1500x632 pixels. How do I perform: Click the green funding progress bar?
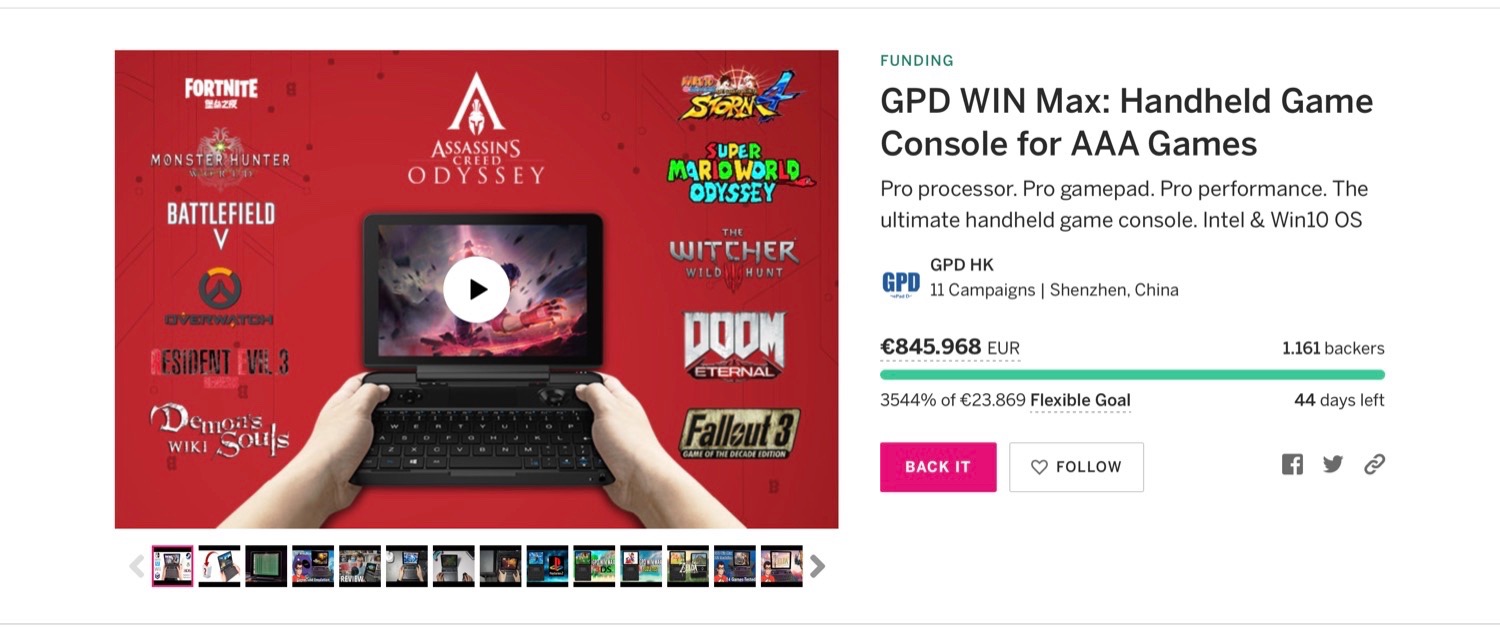(x=1132, y=375)
